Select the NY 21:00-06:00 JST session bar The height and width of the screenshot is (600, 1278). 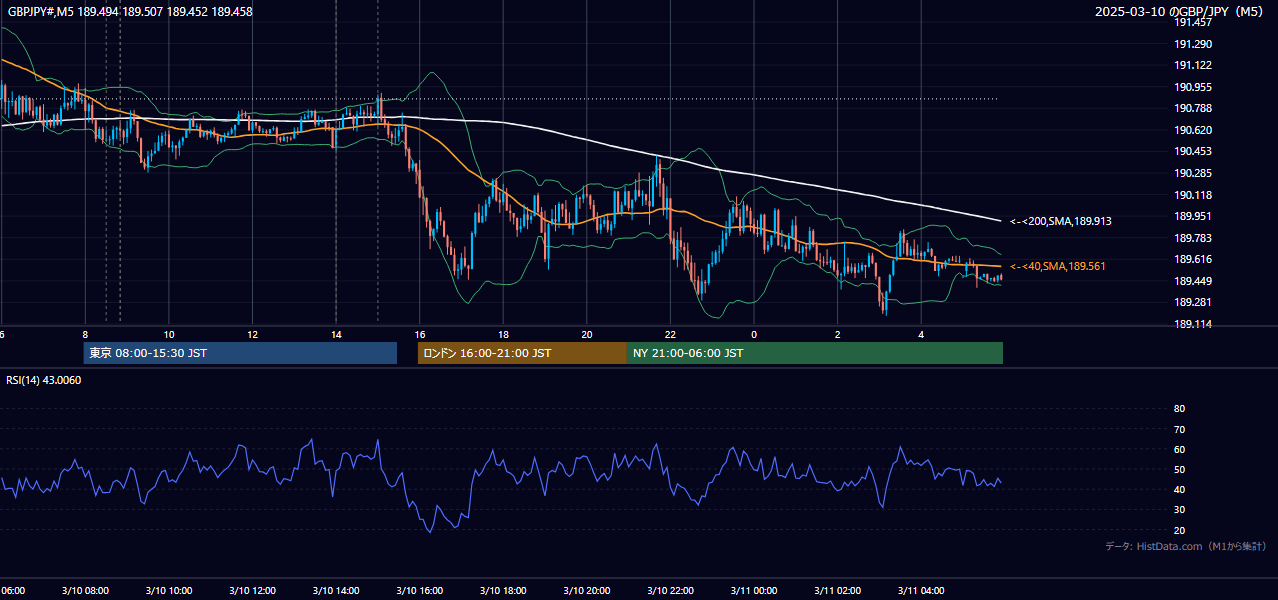coord(815,353)
